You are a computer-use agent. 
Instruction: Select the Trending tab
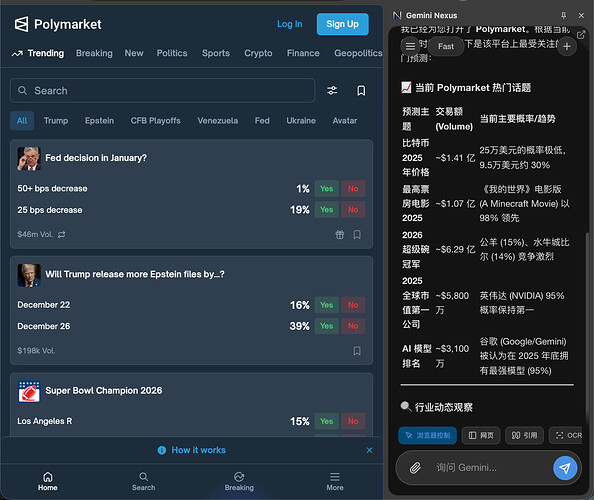pyautogui.click(x=38, y=53)
